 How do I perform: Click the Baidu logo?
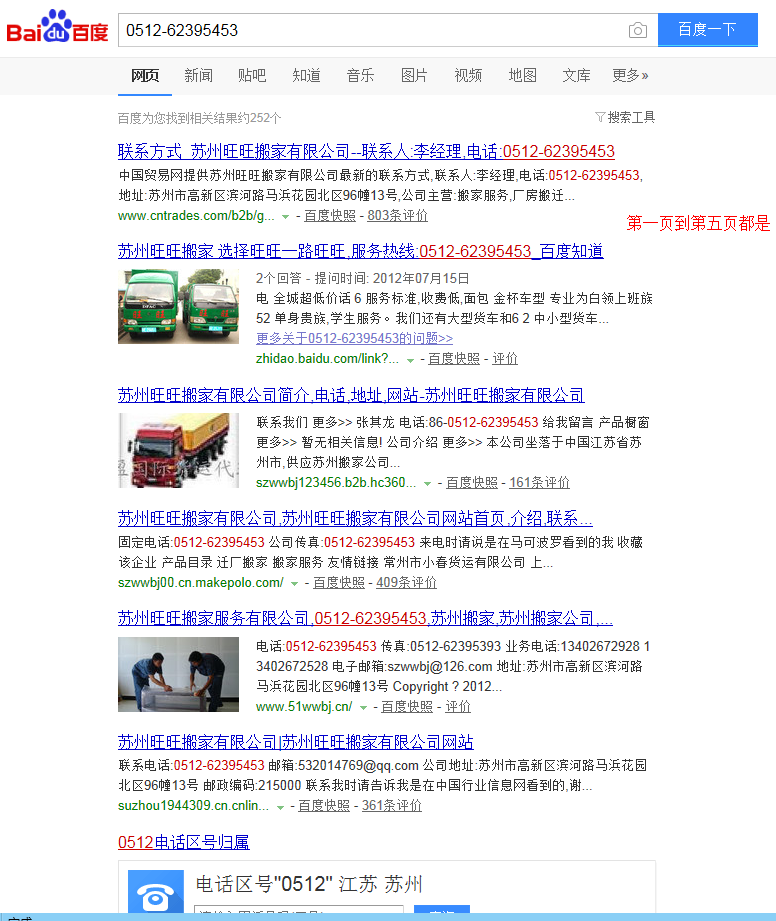tap(57, 27)
